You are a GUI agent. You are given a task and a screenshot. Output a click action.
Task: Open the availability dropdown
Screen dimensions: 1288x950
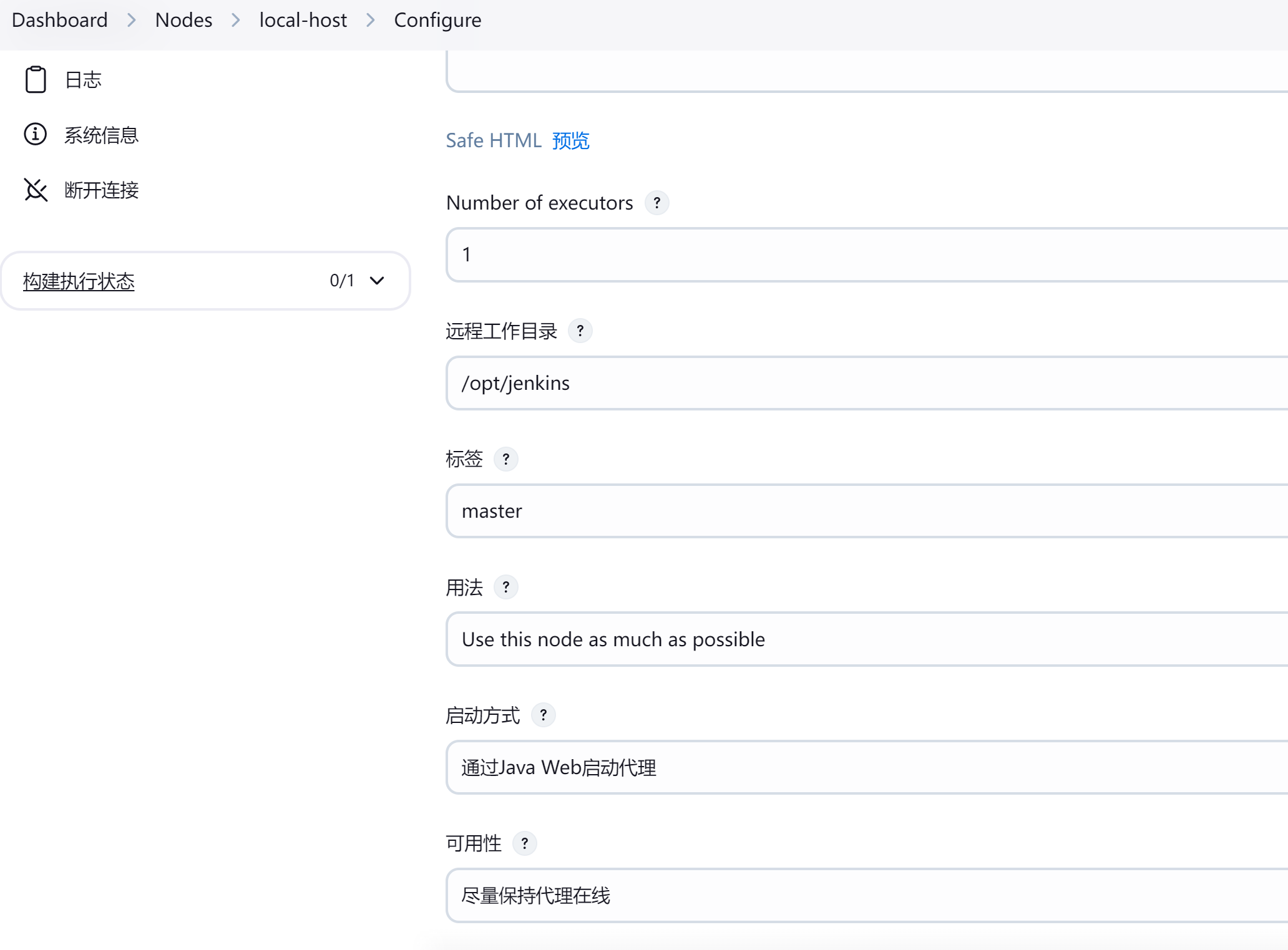(x=867, y=896)
